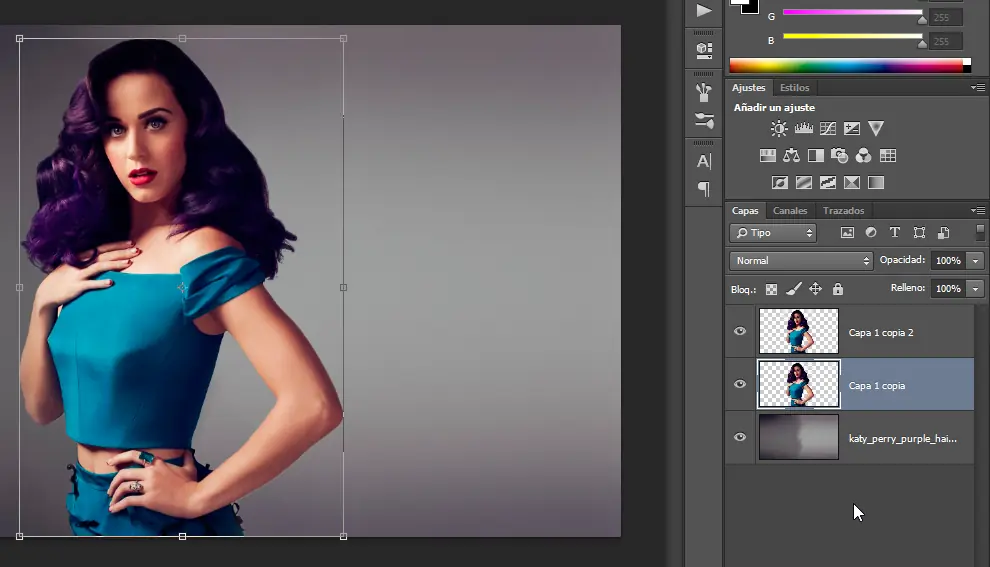Open the Capas panel options menu
Image resolution: width=990 pixels, height=567 pixels.
point(978,210)
